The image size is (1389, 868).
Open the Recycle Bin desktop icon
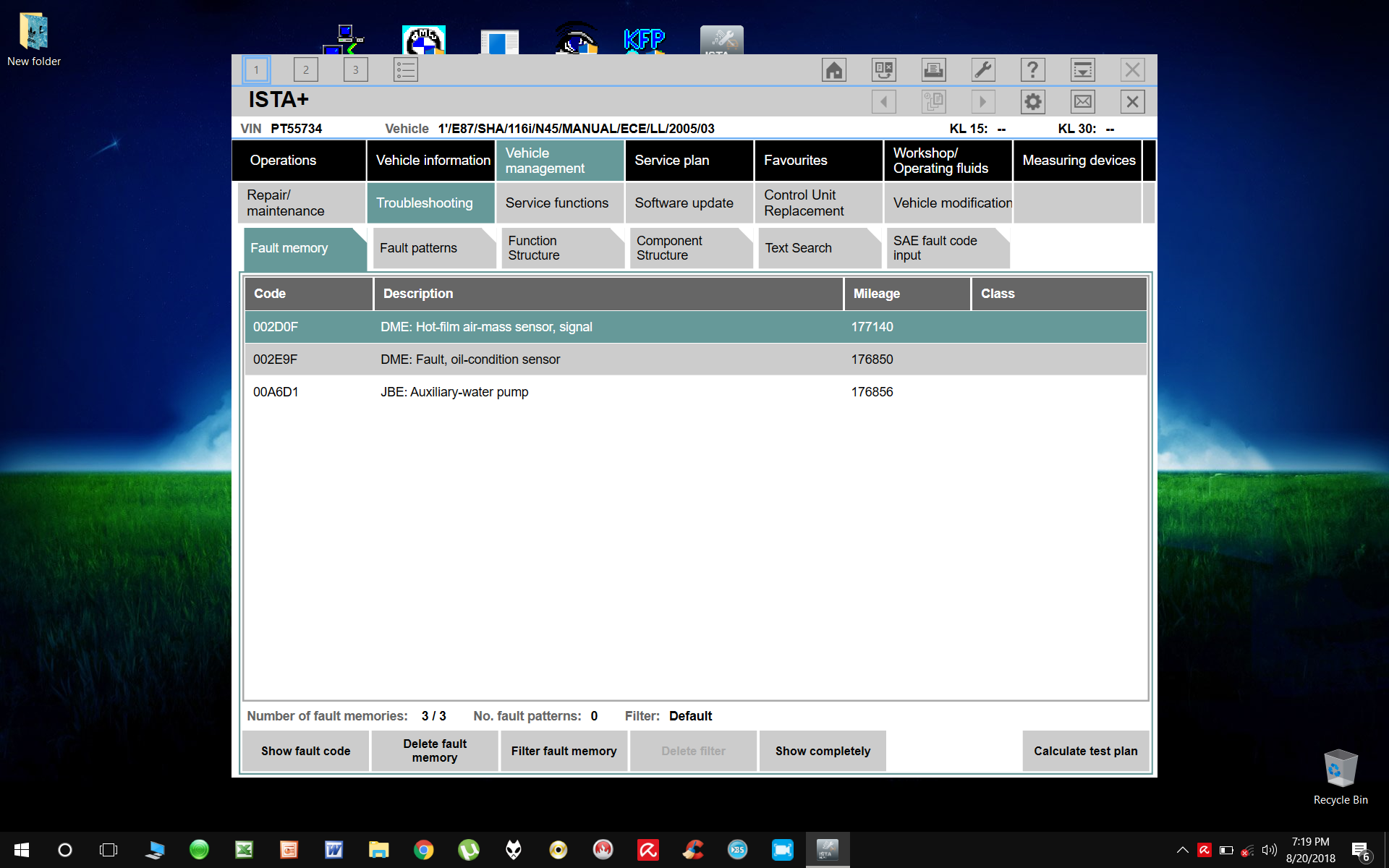click(1341, 778)
